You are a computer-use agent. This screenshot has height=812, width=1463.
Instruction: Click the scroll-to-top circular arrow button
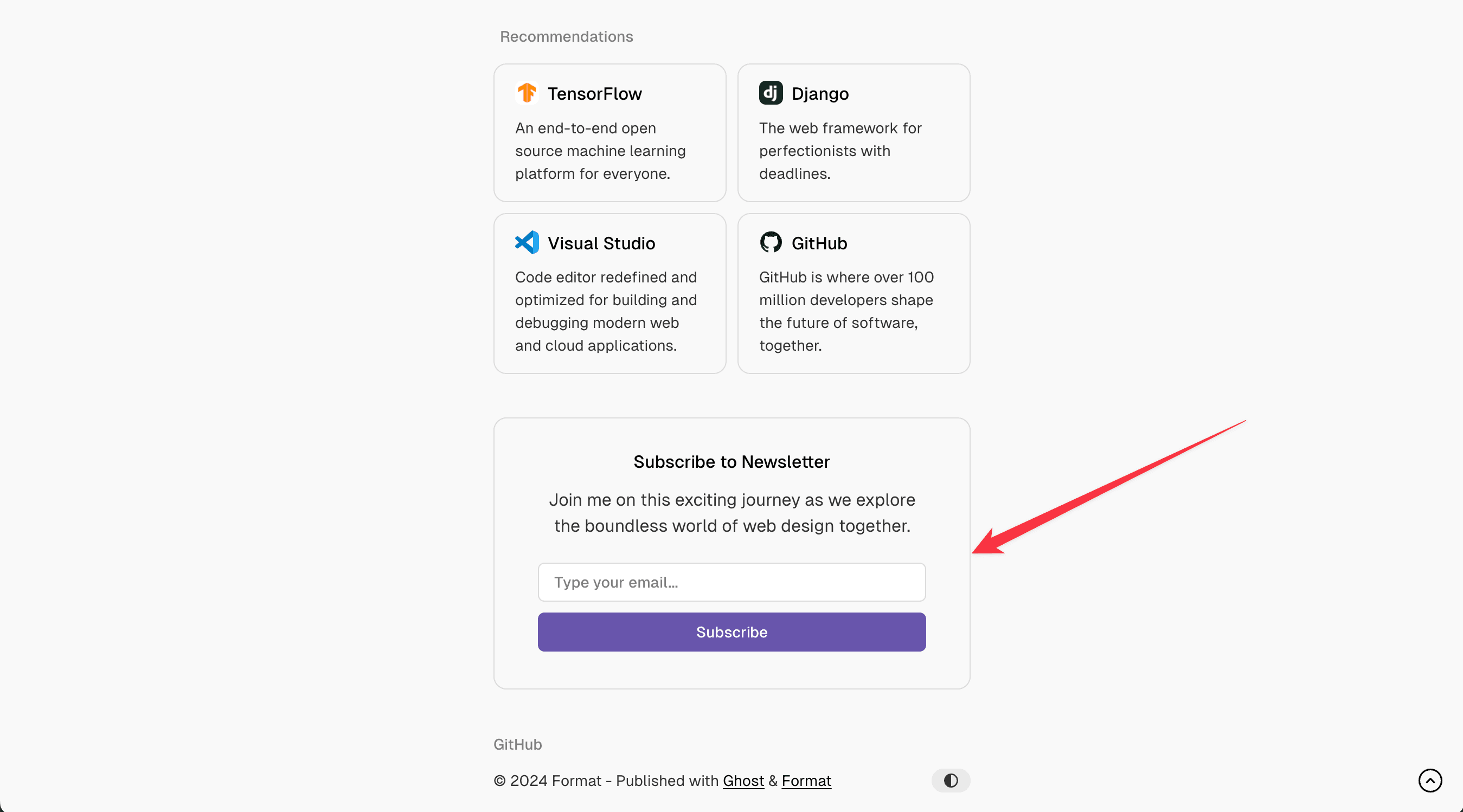(x=1431, y=780)
